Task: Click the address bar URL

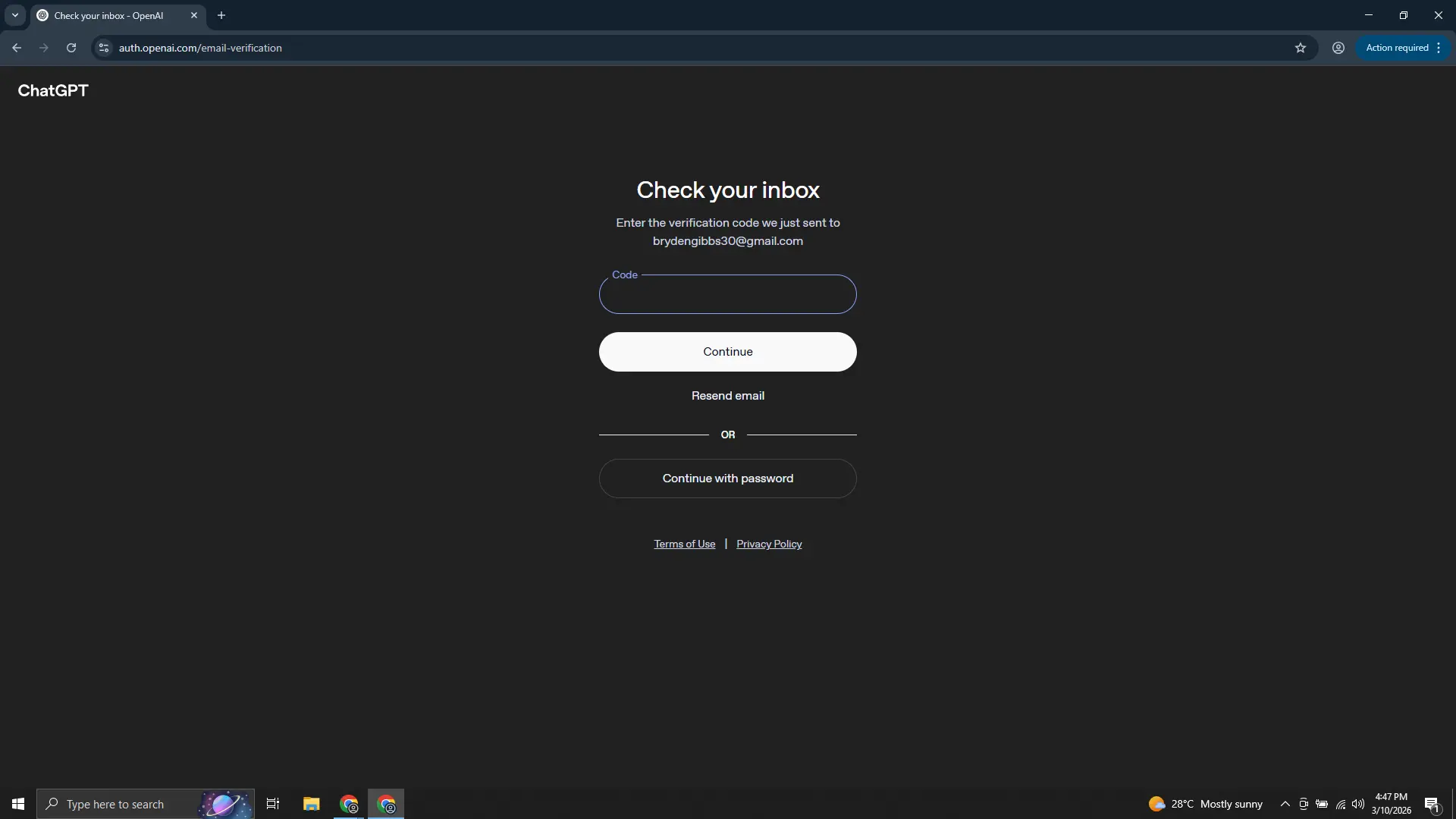Action: (x=200, y=48)
